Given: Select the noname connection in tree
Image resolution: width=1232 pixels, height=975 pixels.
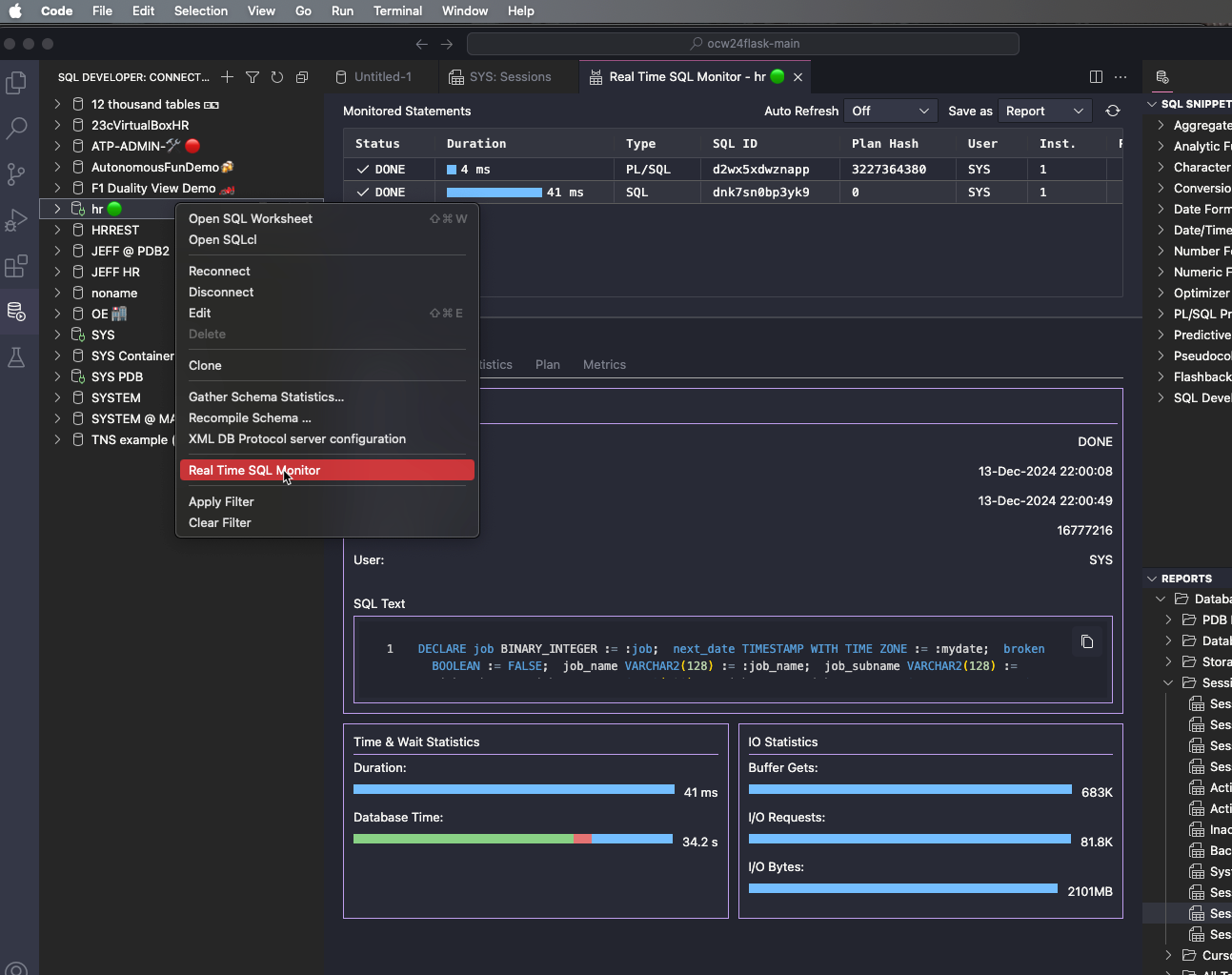Looking at the screenshot, I should [114, 293].
